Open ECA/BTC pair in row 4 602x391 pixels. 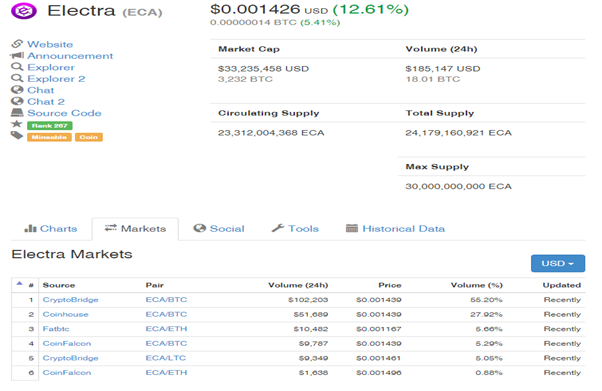coord(166,343)
